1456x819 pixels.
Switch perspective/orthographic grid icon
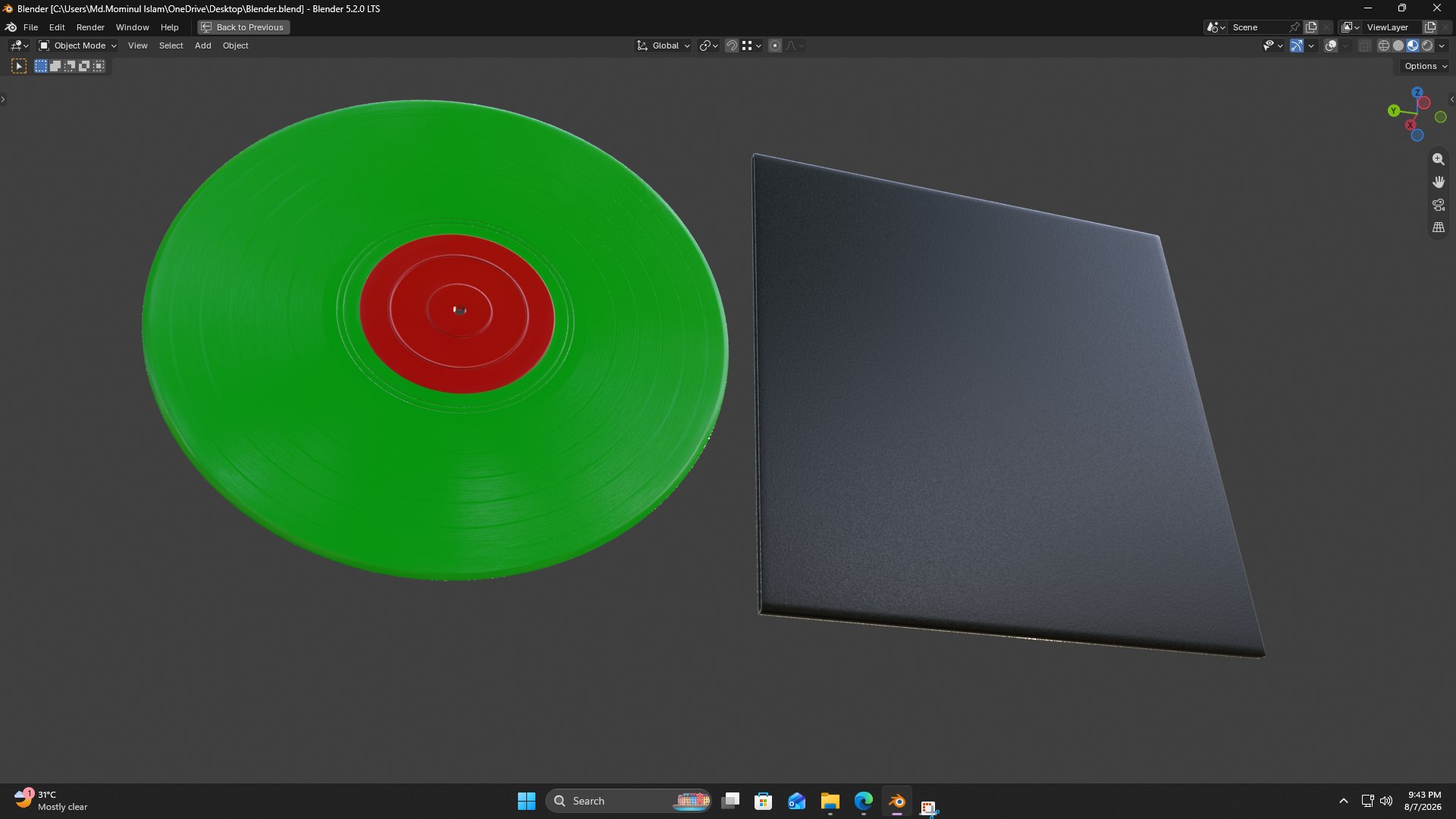pos(1438,227)
